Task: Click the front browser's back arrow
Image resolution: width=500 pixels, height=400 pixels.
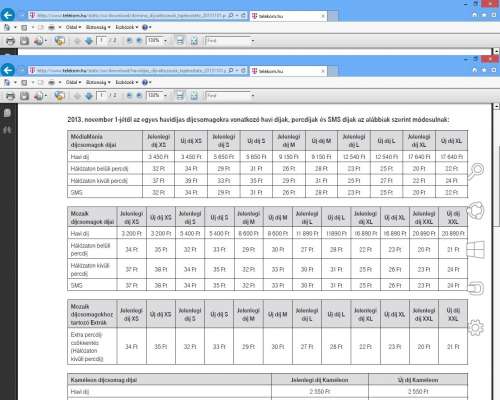Action: point(8,70)
